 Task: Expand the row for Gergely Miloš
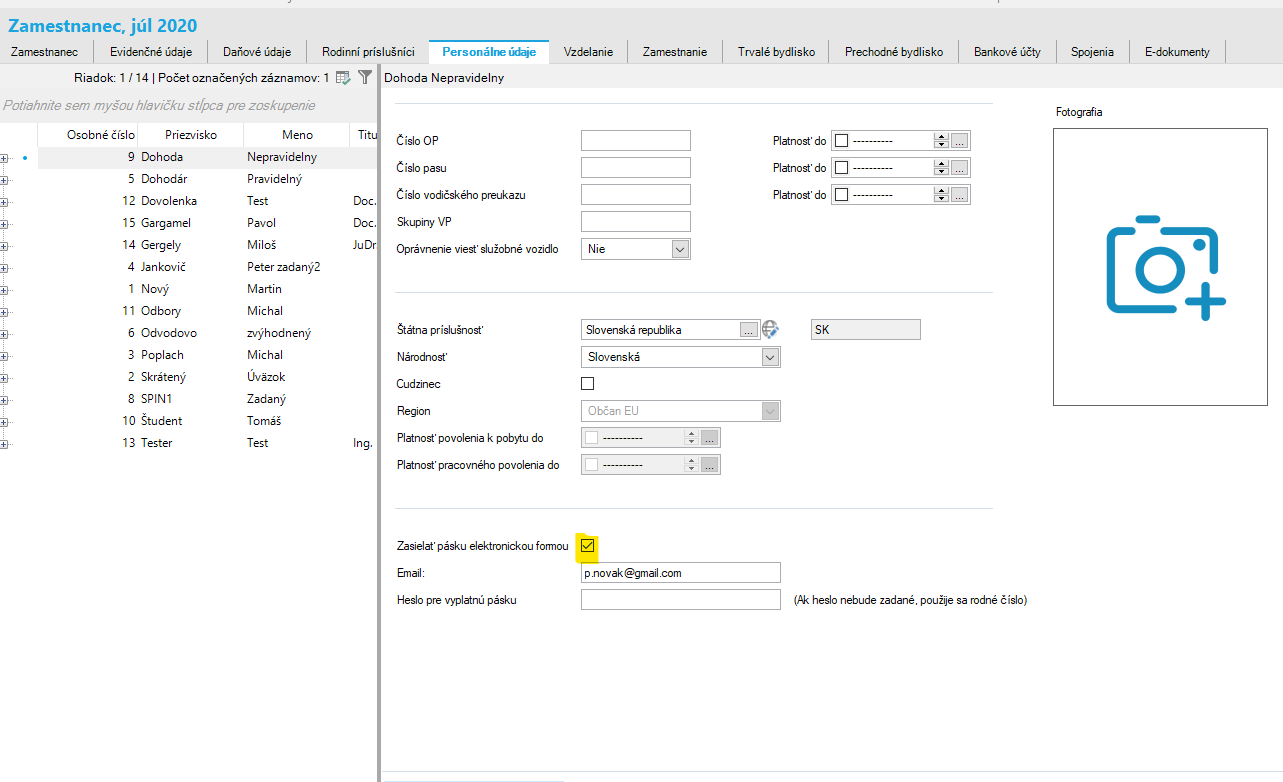click(4, 245)
